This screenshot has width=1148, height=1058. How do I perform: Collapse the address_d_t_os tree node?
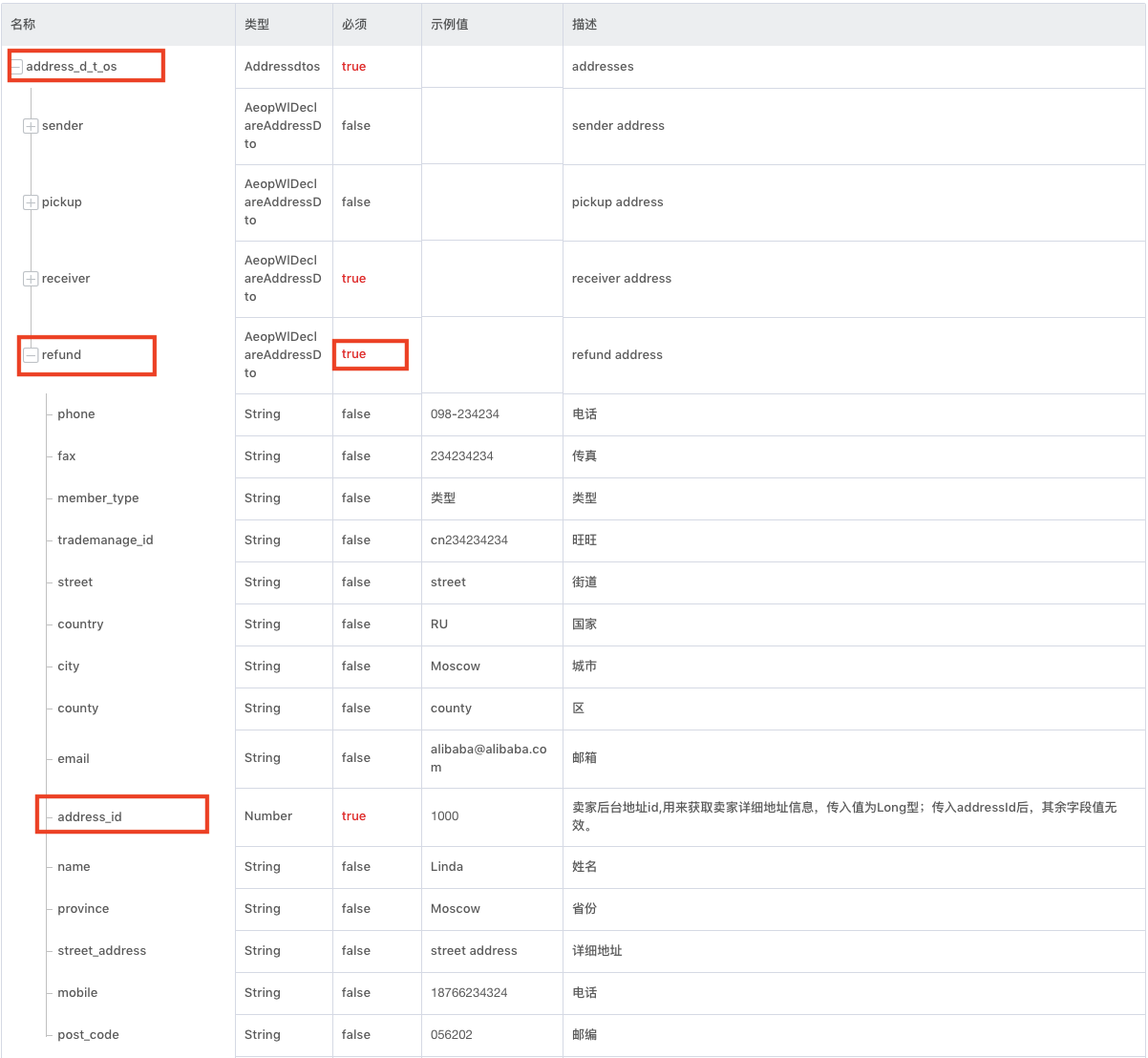point(17,67)
